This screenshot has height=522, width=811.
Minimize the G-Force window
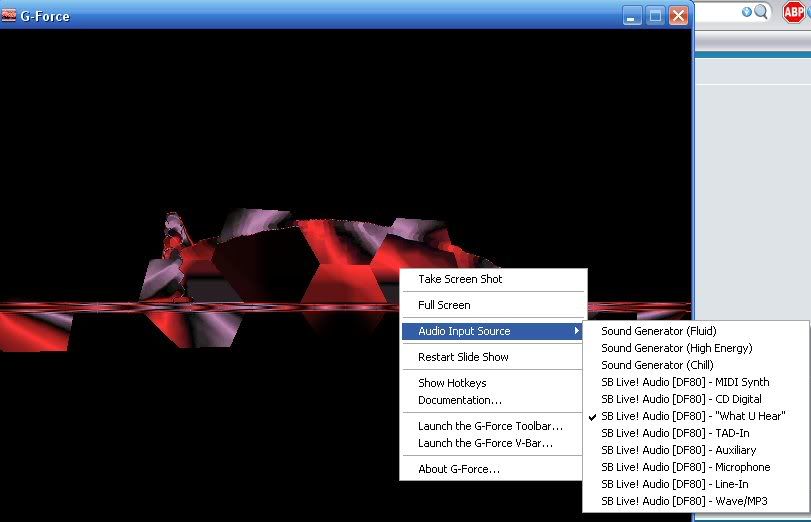point(632,16)
